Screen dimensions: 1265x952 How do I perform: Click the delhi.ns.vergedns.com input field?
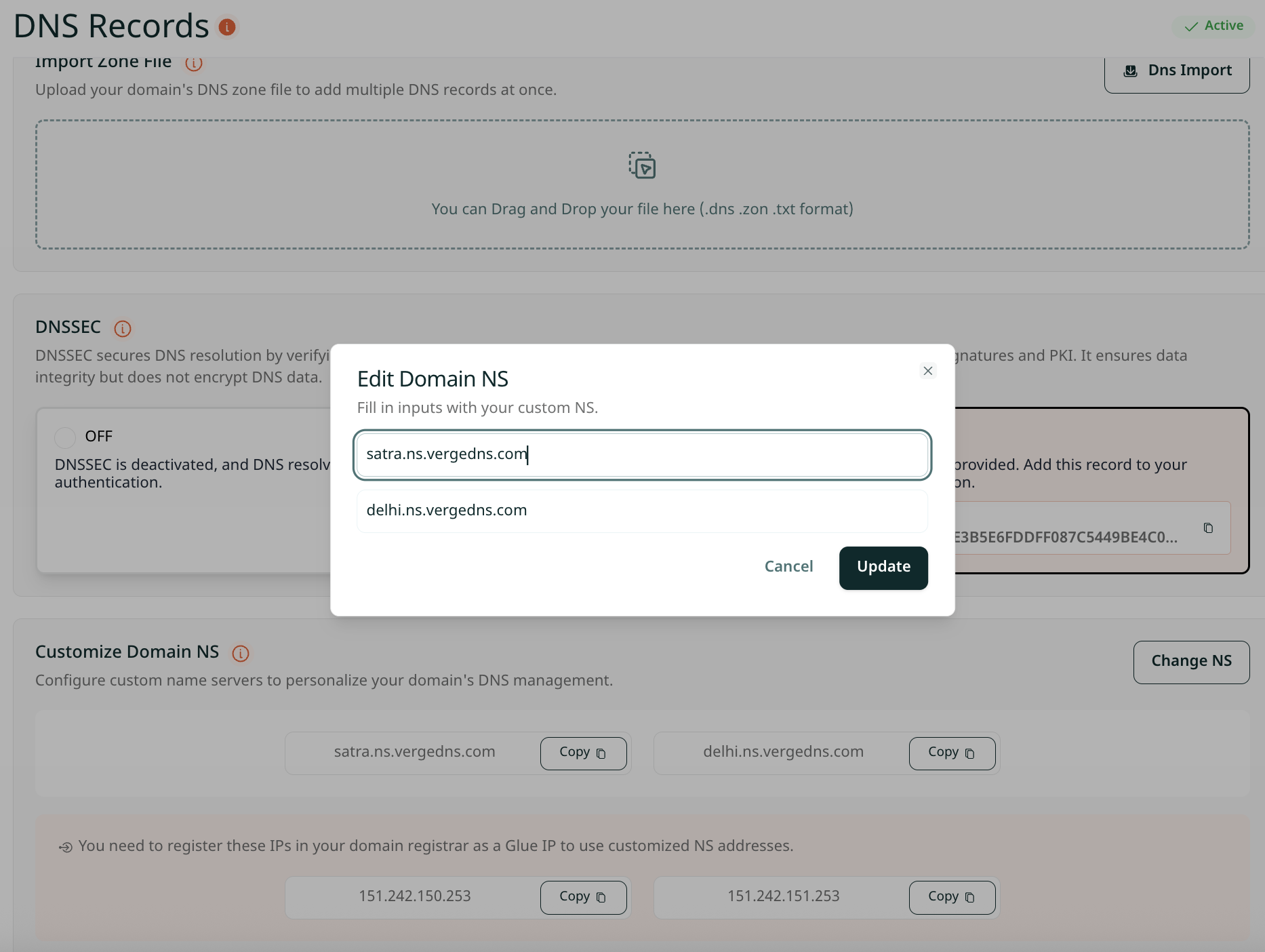click(x=642, y=511)
